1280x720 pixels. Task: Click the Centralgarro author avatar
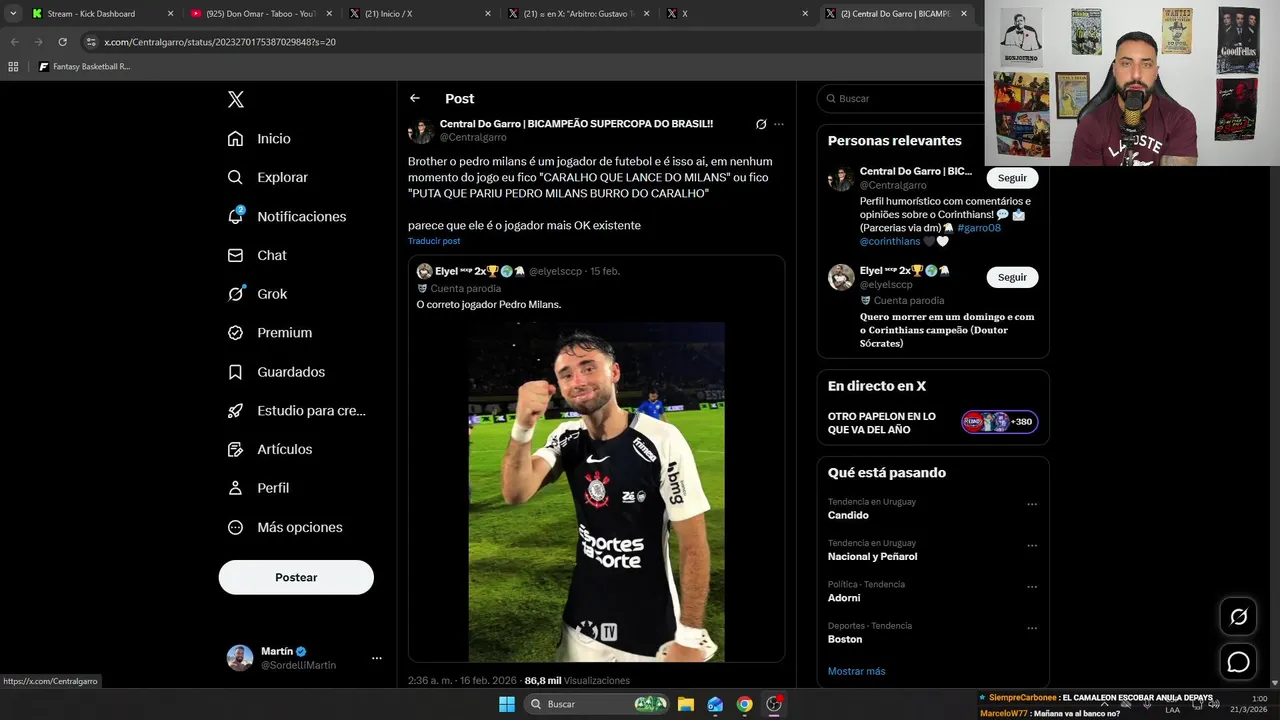[421, 131]
